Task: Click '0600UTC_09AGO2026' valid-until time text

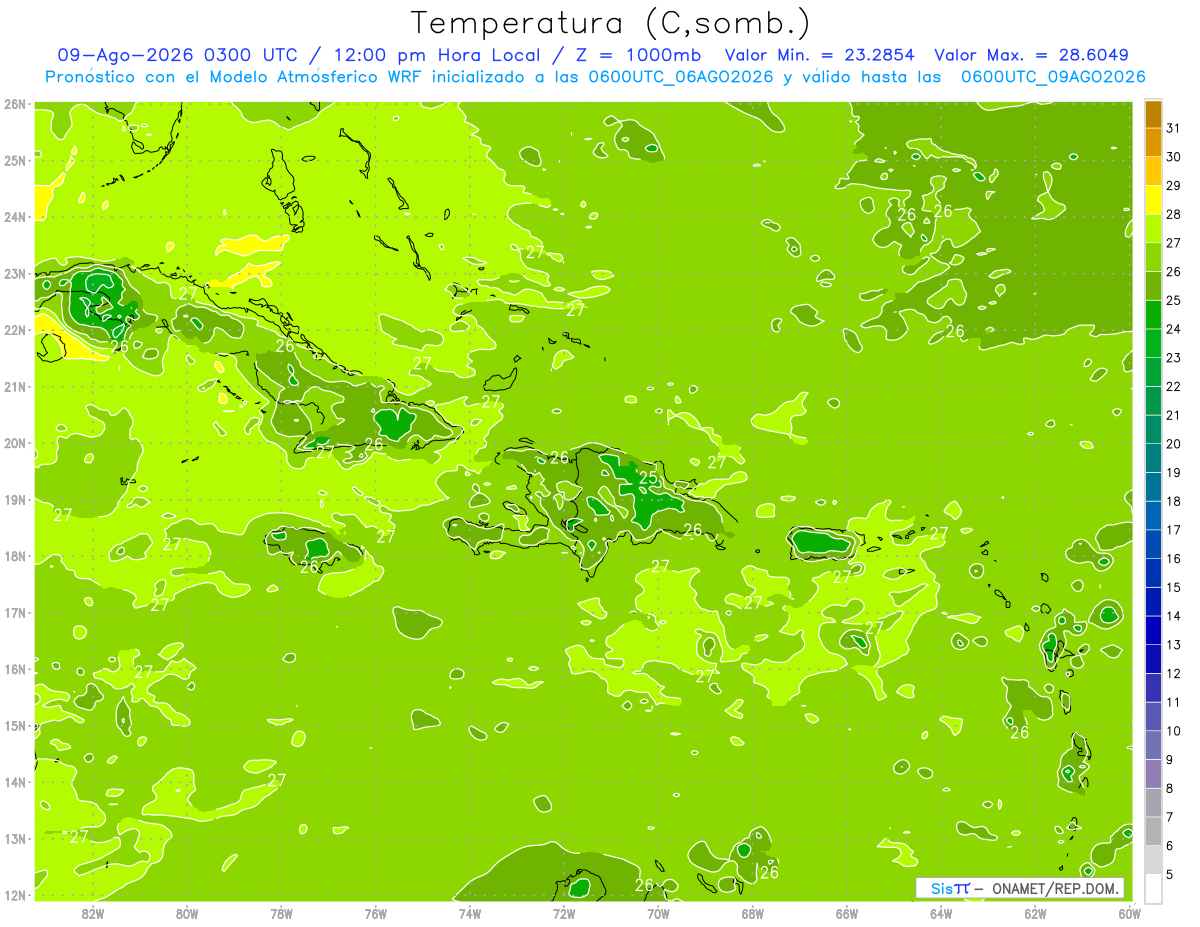Action: 1053,77
